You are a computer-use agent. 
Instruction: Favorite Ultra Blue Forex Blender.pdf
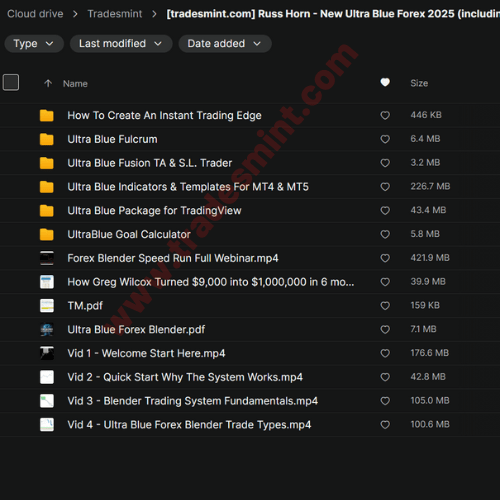tap(385, 329)
